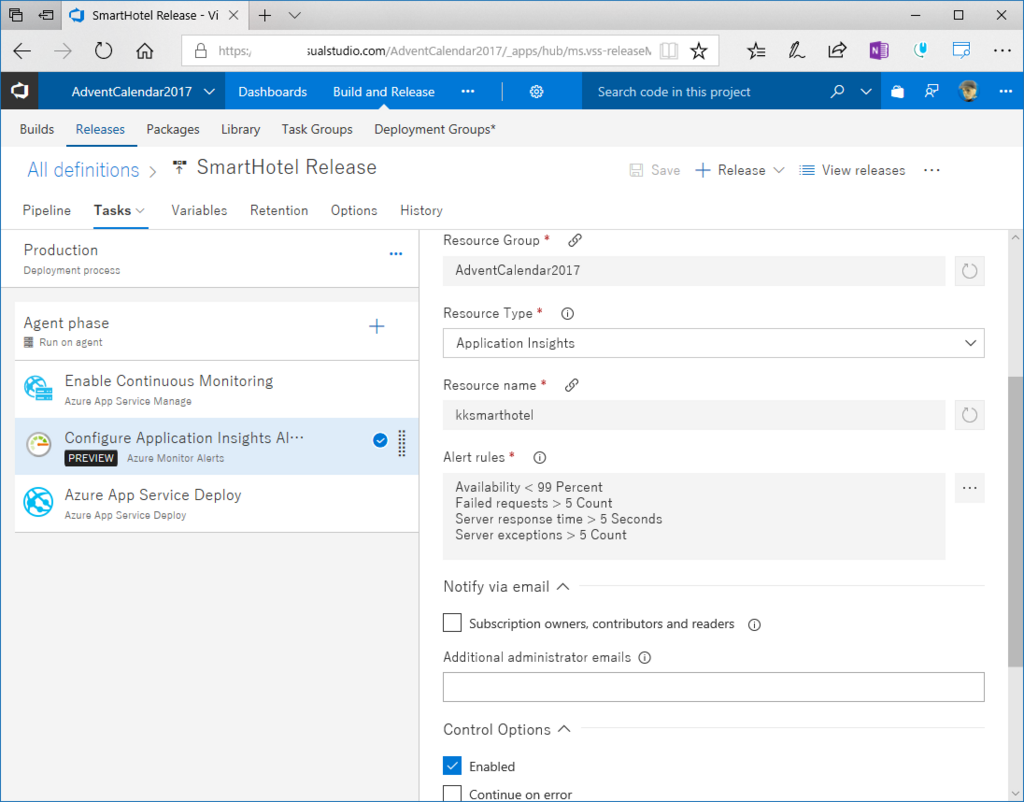Screen dimensions: 1024x802
Task: Open the Retention tab
Action: coord(279,210)
